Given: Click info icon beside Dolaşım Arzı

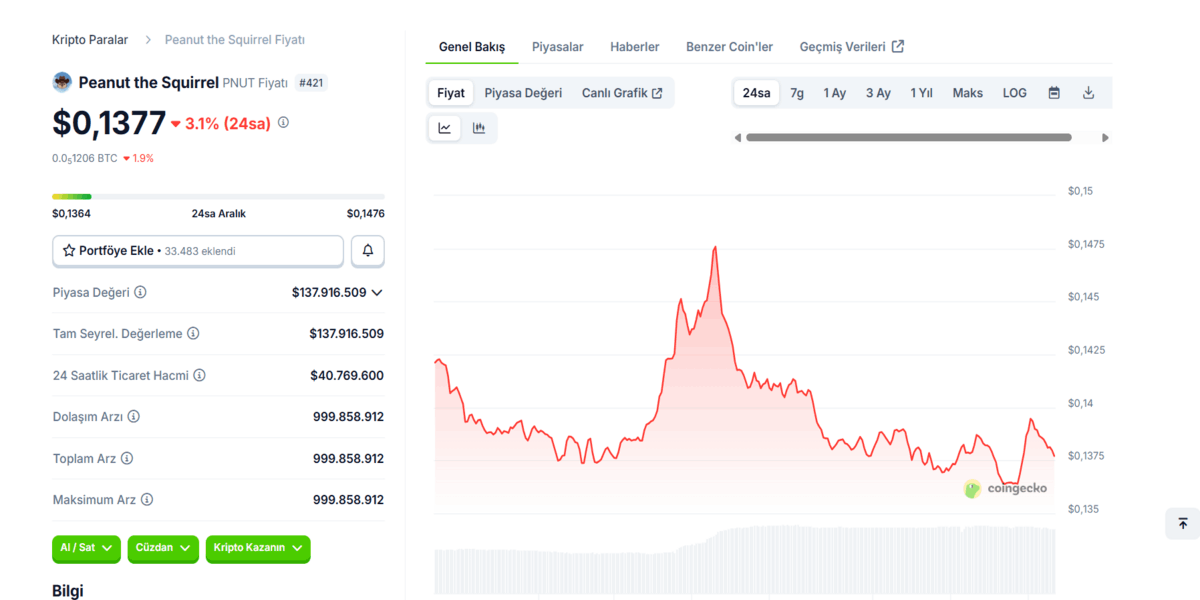Looking at the screenshot, I should click(x=133, y=417).
